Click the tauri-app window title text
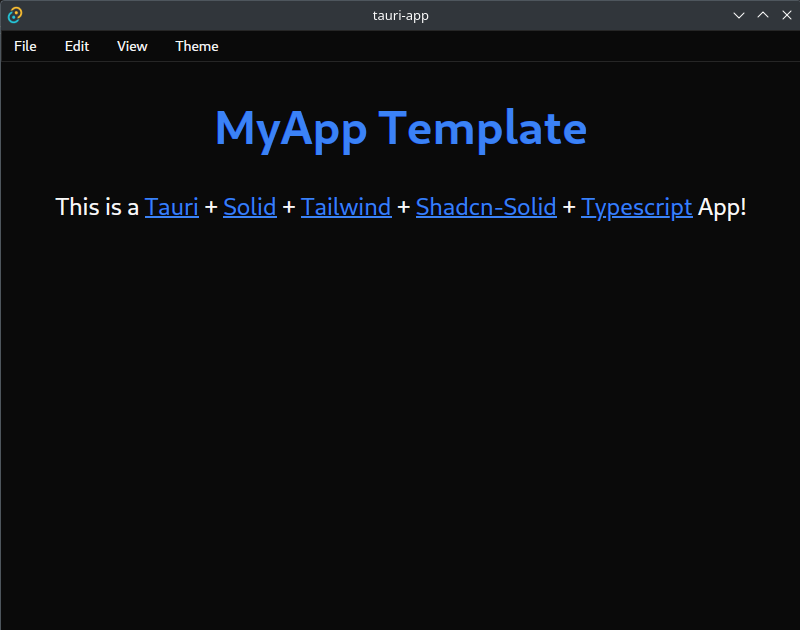800x630 pixels. (401, 16)
